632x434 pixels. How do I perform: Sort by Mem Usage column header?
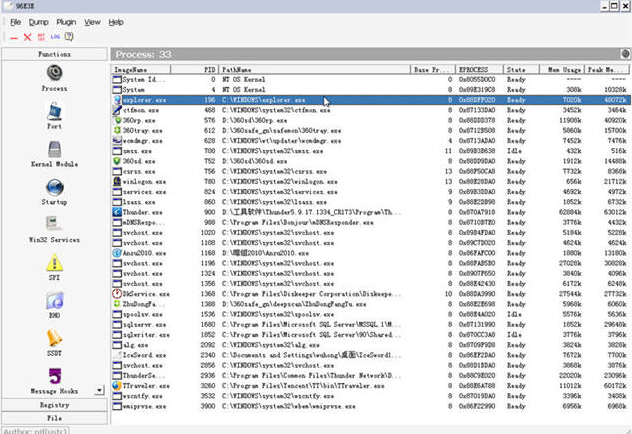tap(556, 70)
